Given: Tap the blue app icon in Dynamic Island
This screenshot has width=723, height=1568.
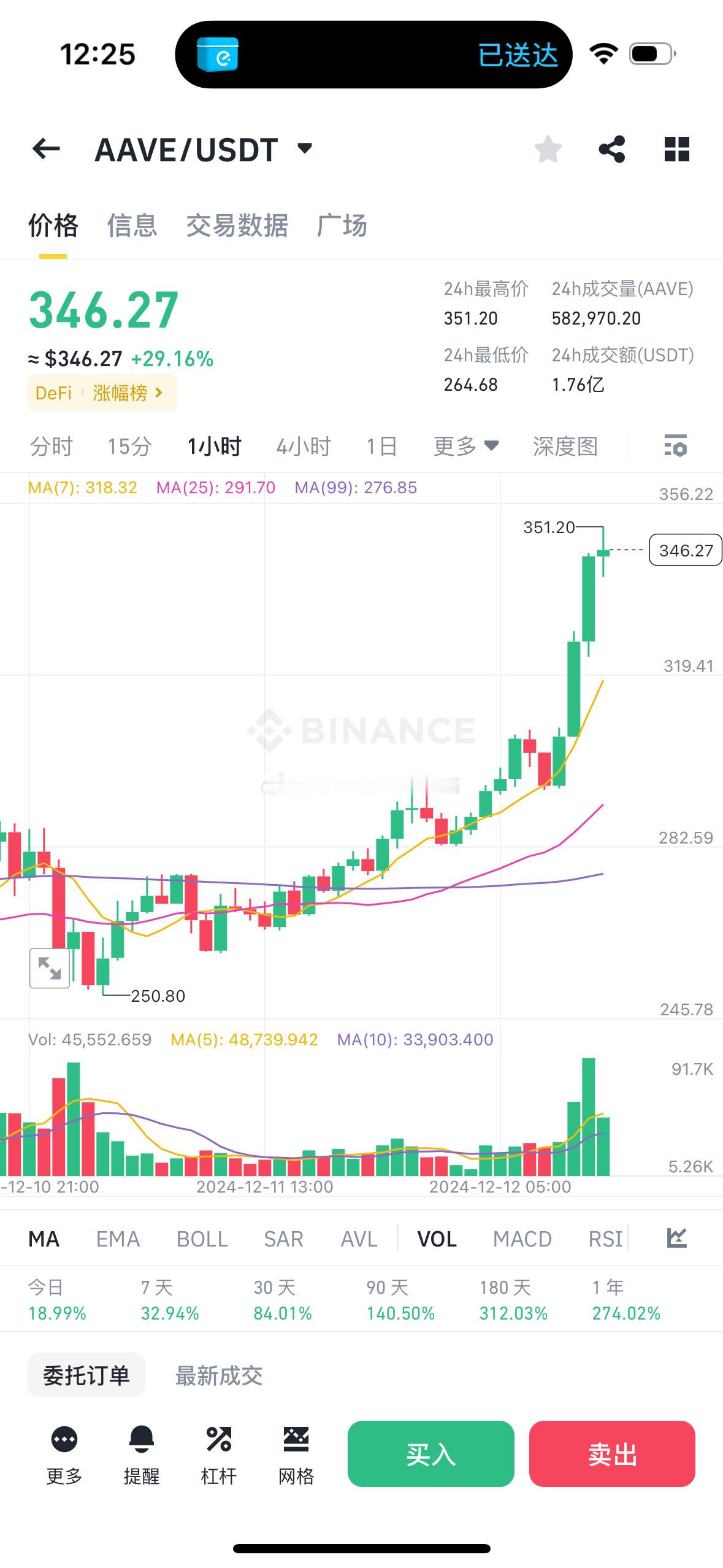Looking at the screenshot, I should (218, 55).
